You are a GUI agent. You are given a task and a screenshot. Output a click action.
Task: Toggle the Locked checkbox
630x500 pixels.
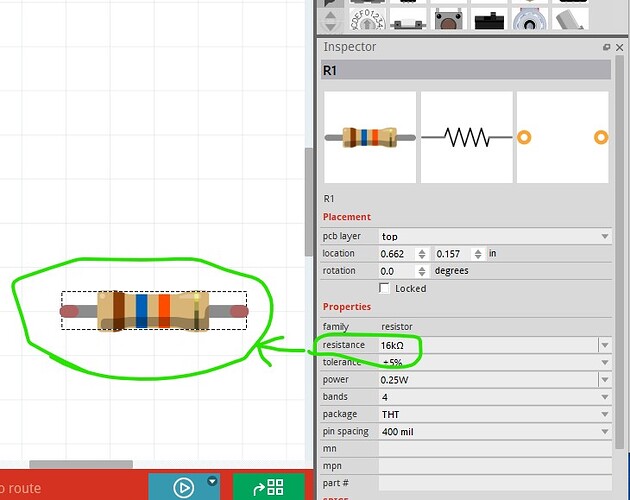pyautogui.click(x=386, y=288)
